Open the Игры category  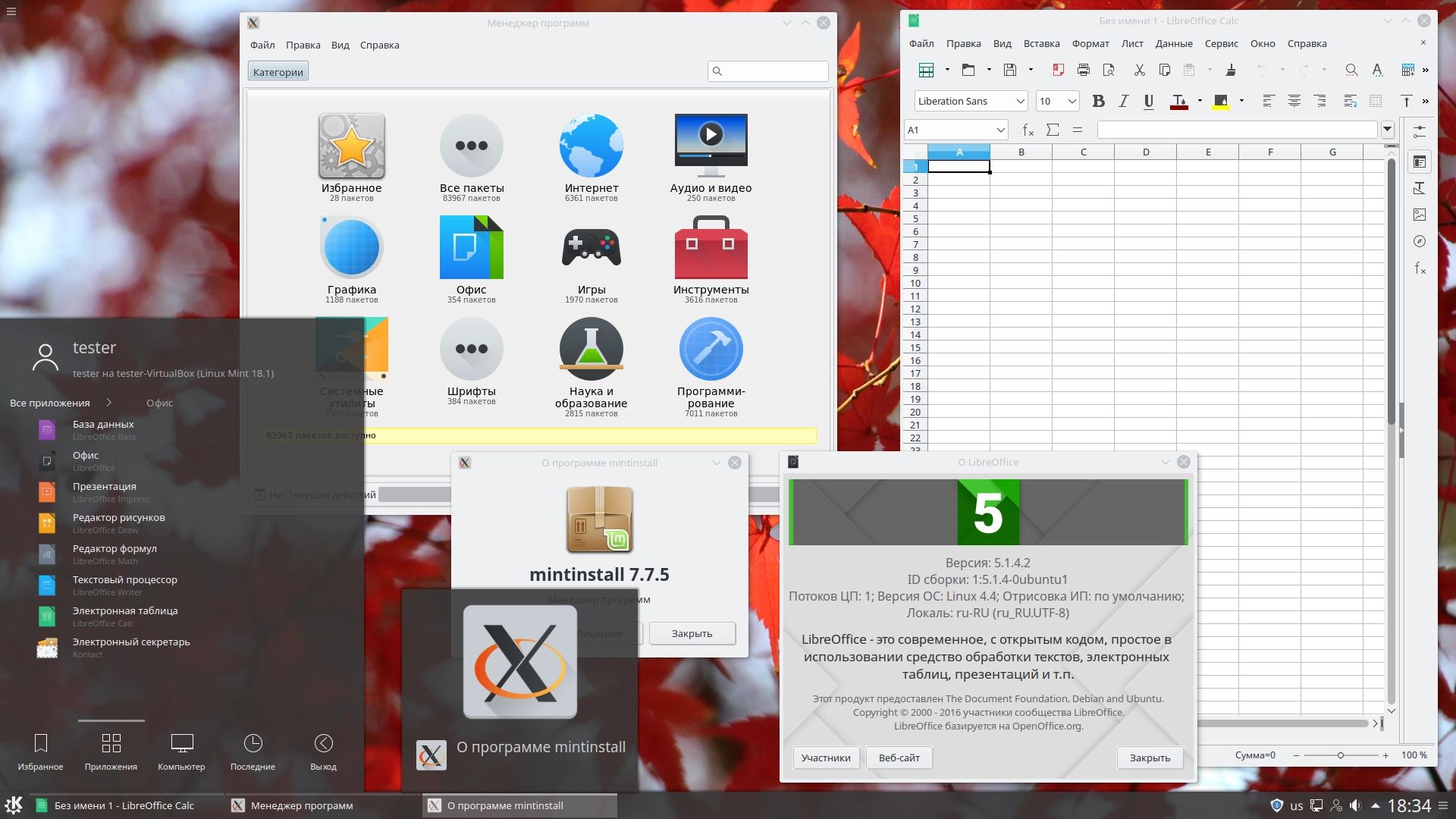click(591, 259)
